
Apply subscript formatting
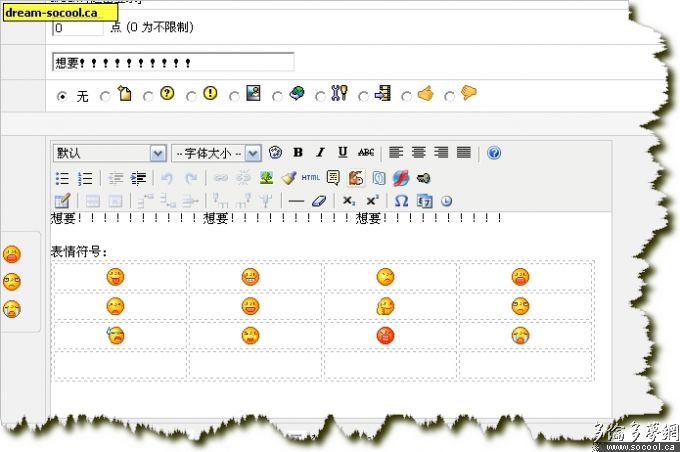[349, 201]
